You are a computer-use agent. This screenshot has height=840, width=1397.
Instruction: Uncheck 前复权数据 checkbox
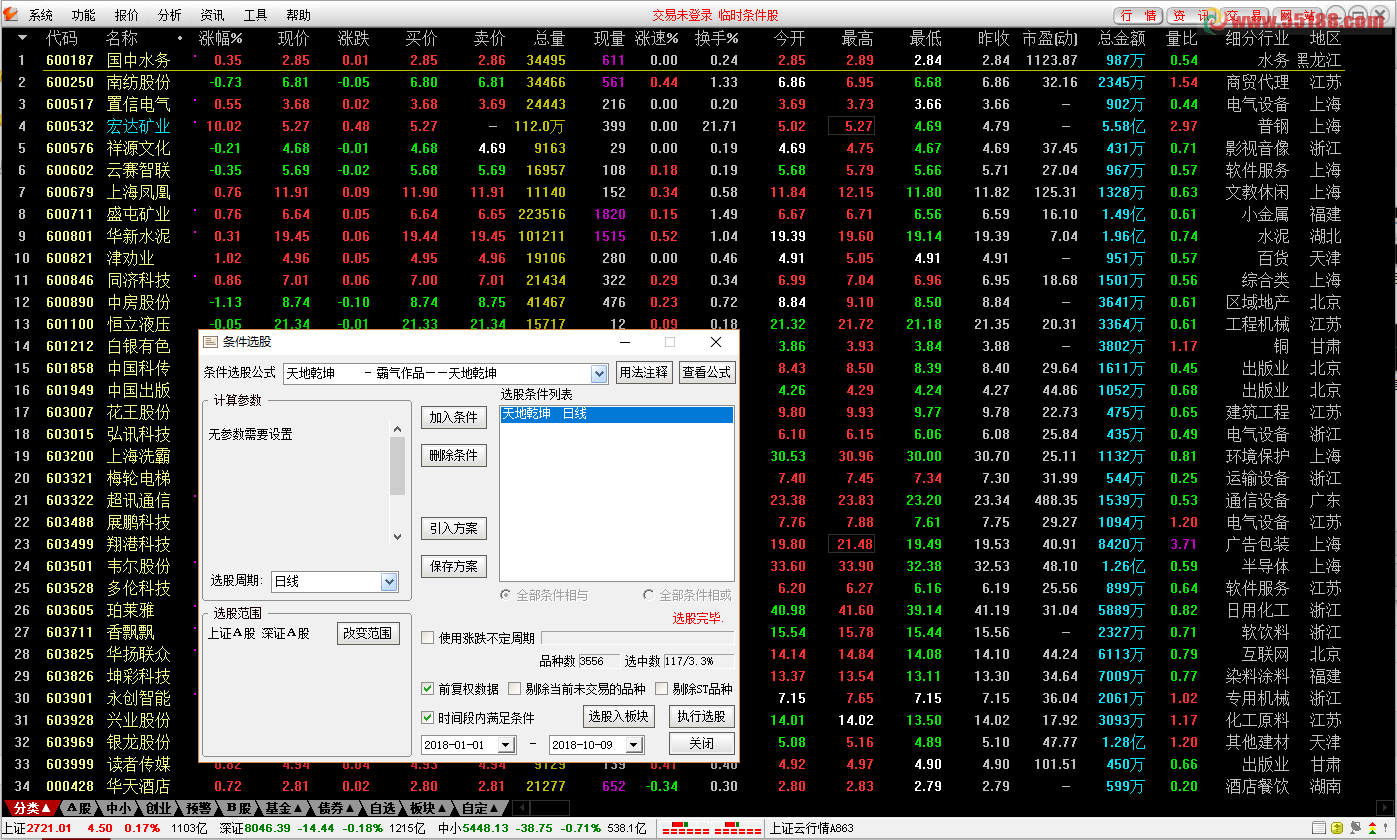tap(428, 689)
